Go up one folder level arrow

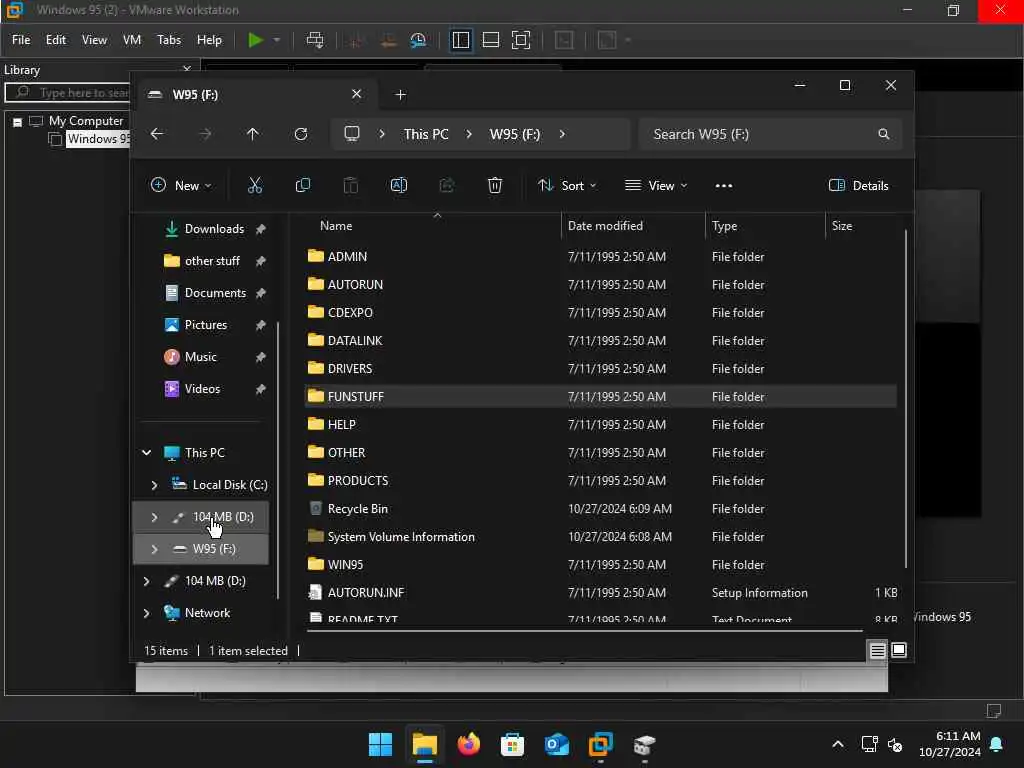[253, 134]
